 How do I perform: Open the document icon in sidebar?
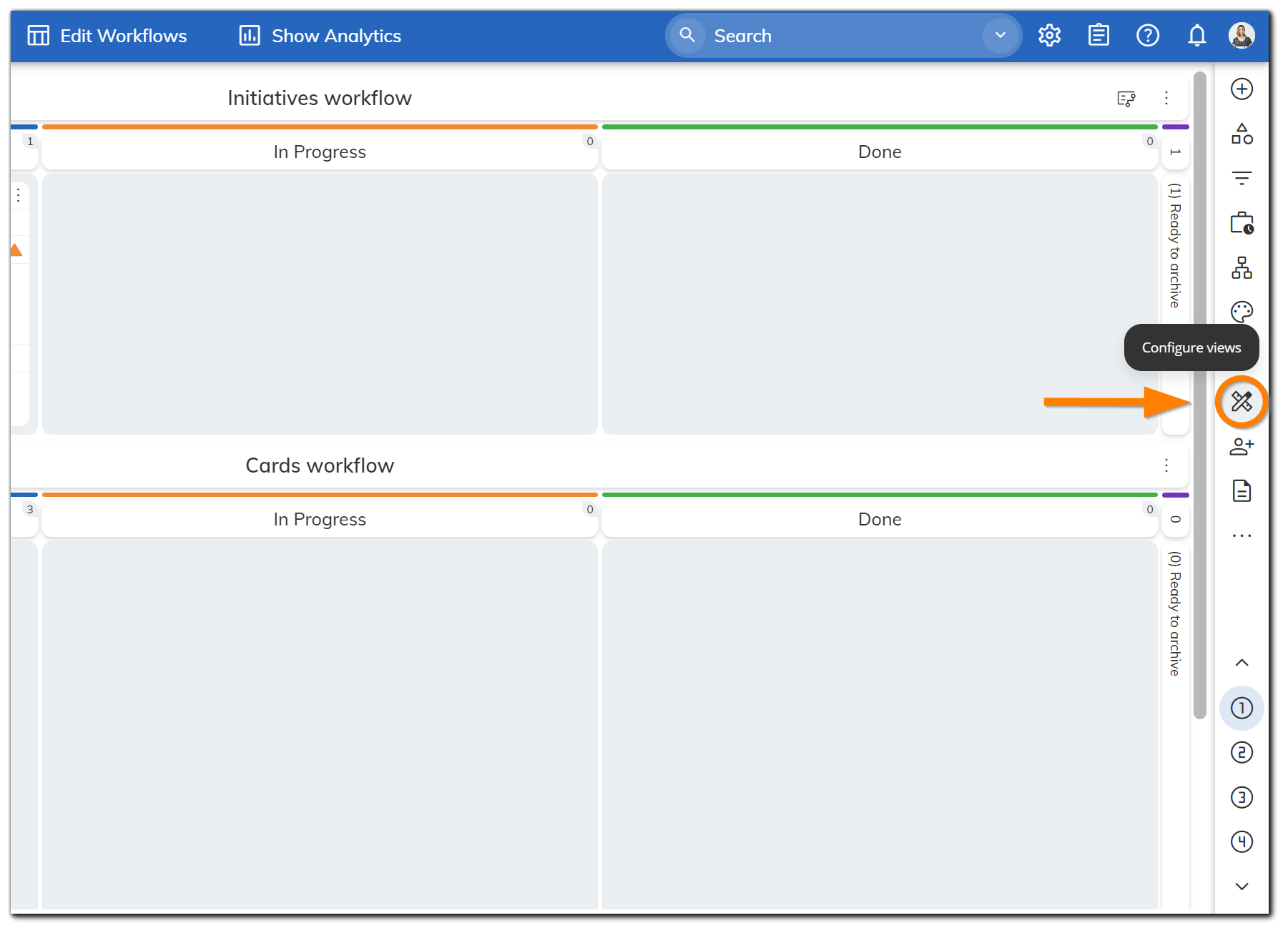tap(1242, 491)
